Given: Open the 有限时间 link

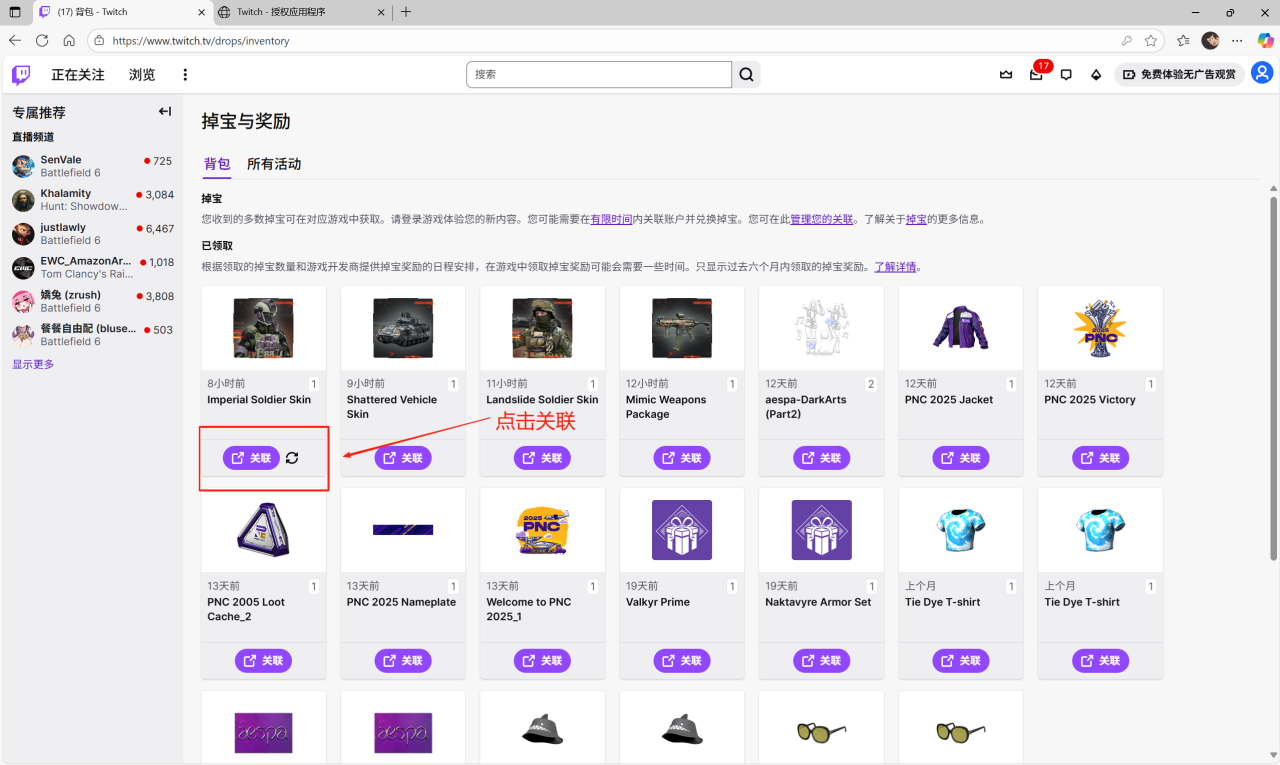Looking at the screenshot, I should [x=611, y=219].
